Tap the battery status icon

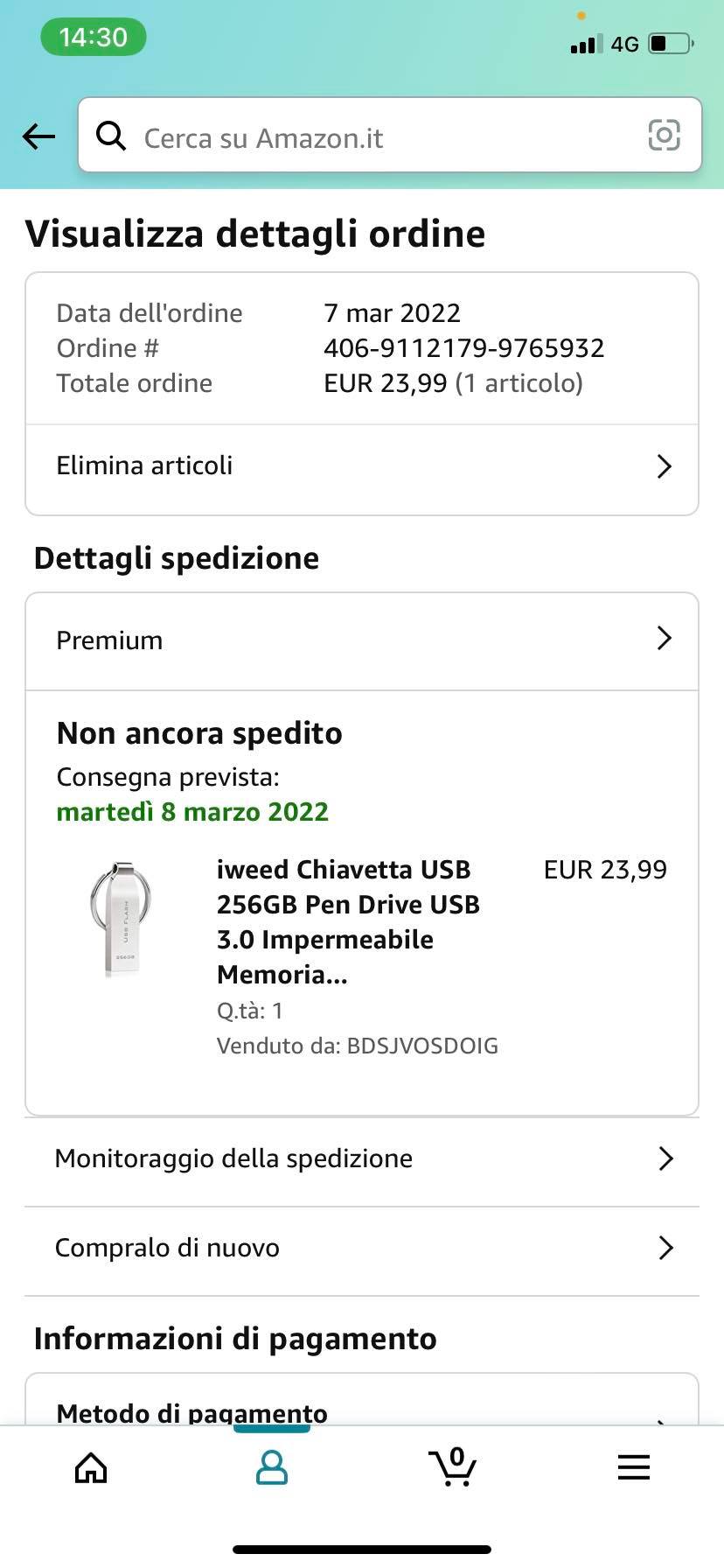[671, 44]
